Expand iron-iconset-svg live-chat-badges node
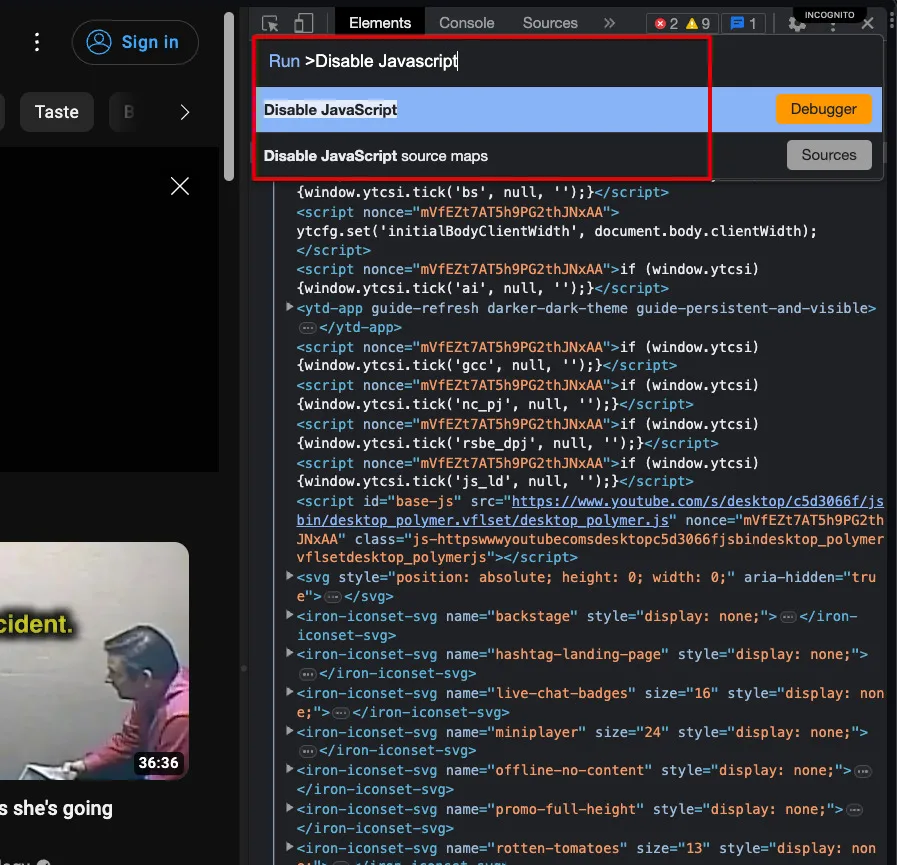The width and height of the screenshot is (897, 865). [289, 692]
